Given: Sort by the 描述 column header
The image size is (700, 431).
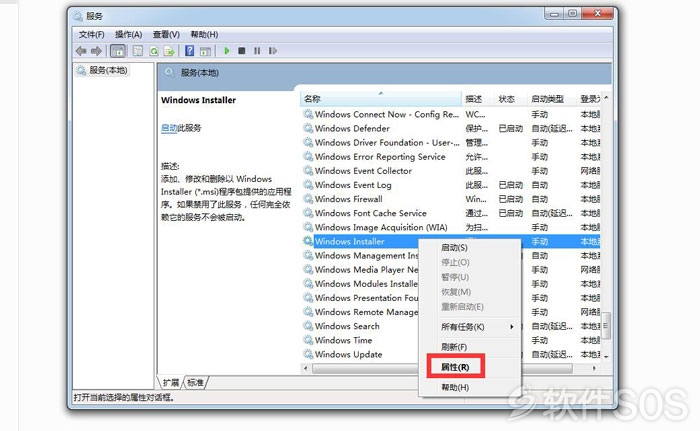Looking at the screenshot, I should (478, 99).
